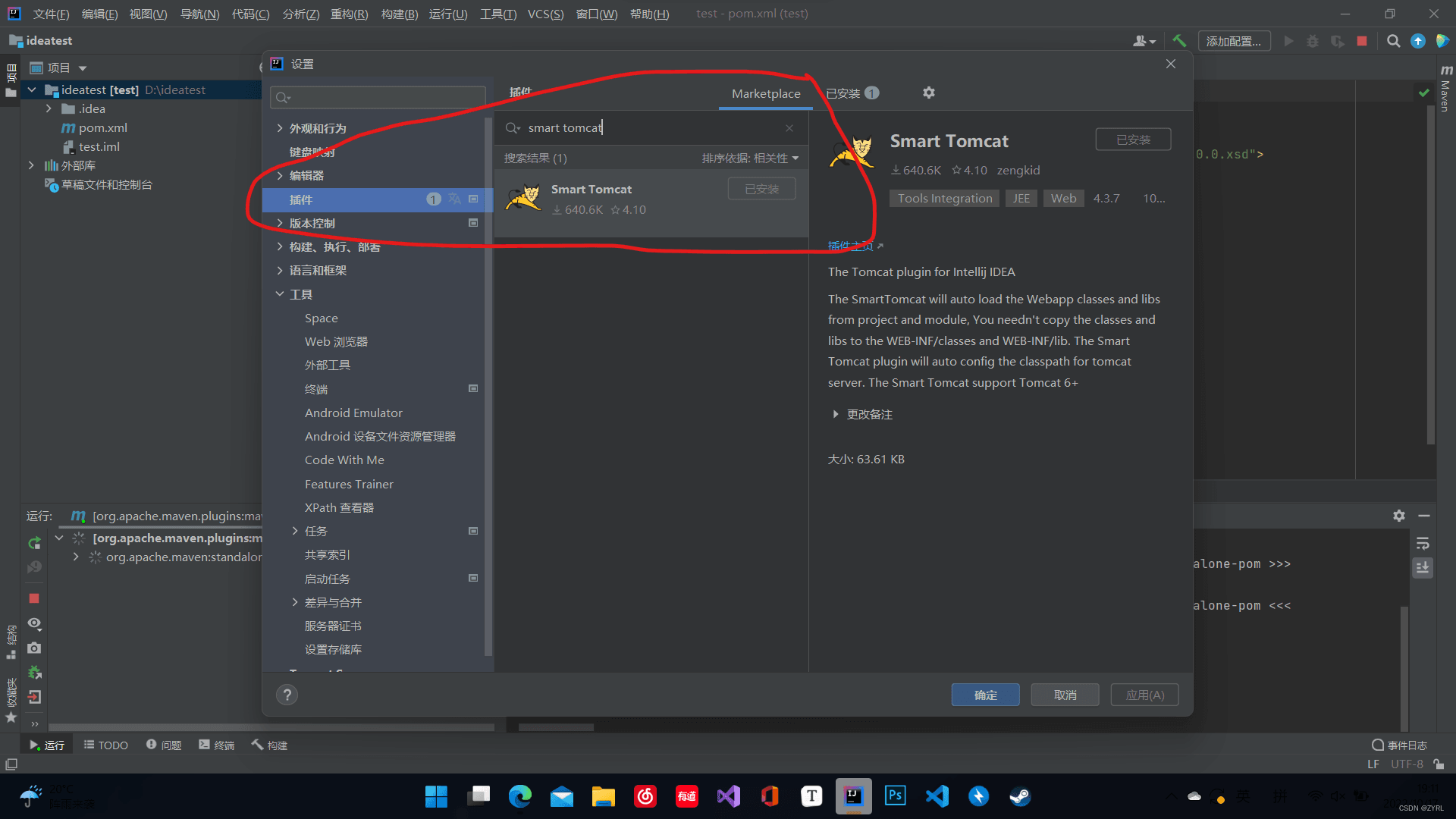Screen dimensions: 1456x819
Task: Expand the 版本控制 settings node
Action: (x=280, y=223)
